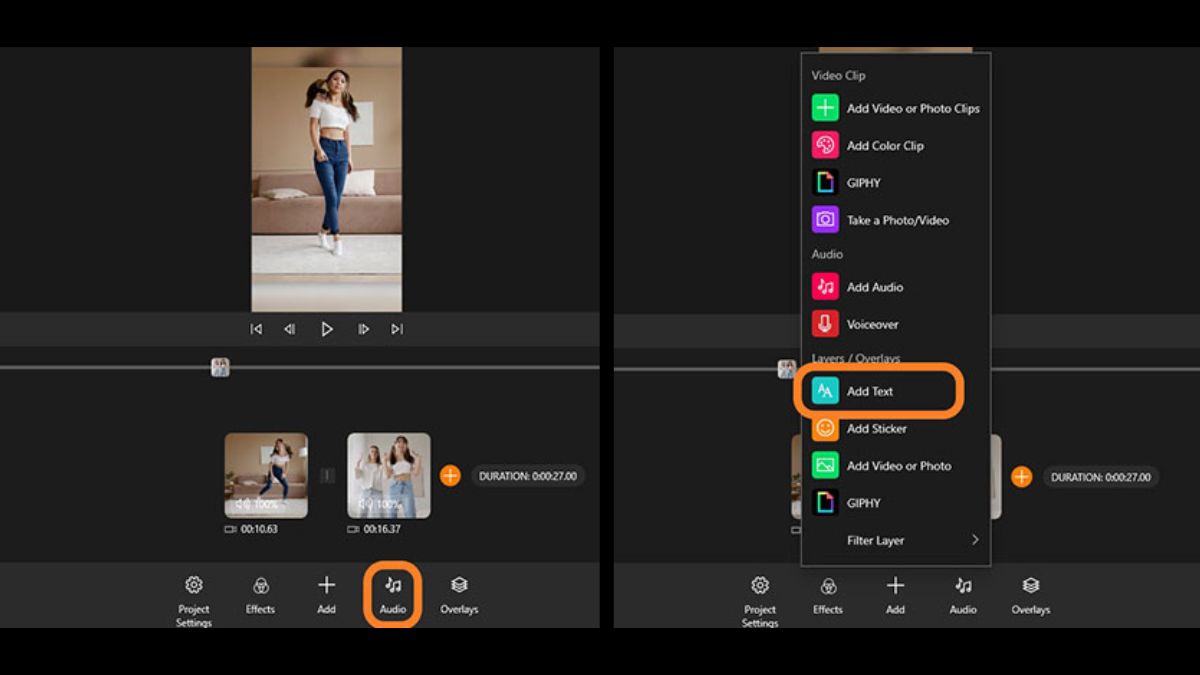
Task: Play the video preview
Action: click(327, 328)
